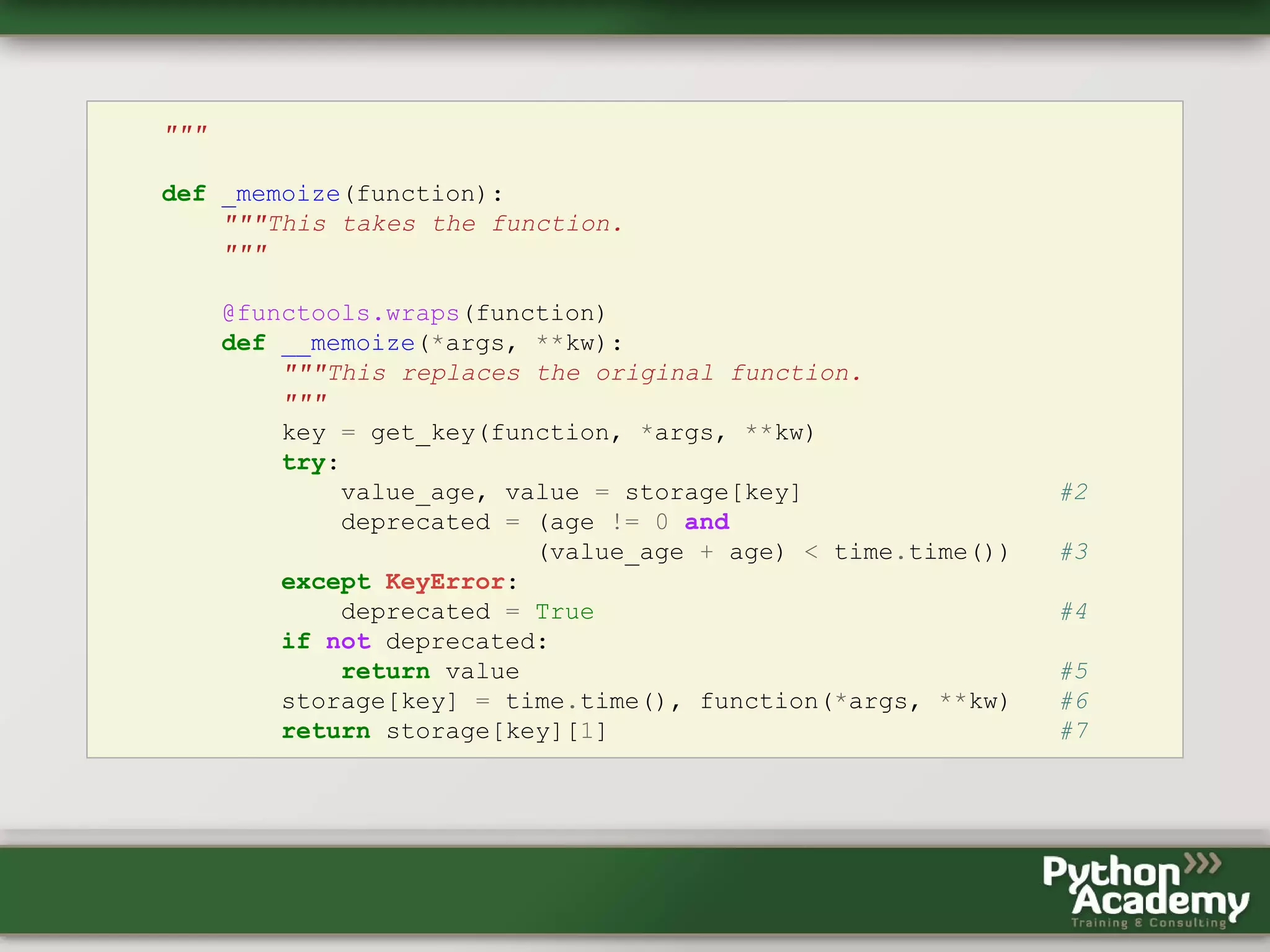Click the 'return value' line
The width and height of the screenshot is (1270, 952).
430,672
